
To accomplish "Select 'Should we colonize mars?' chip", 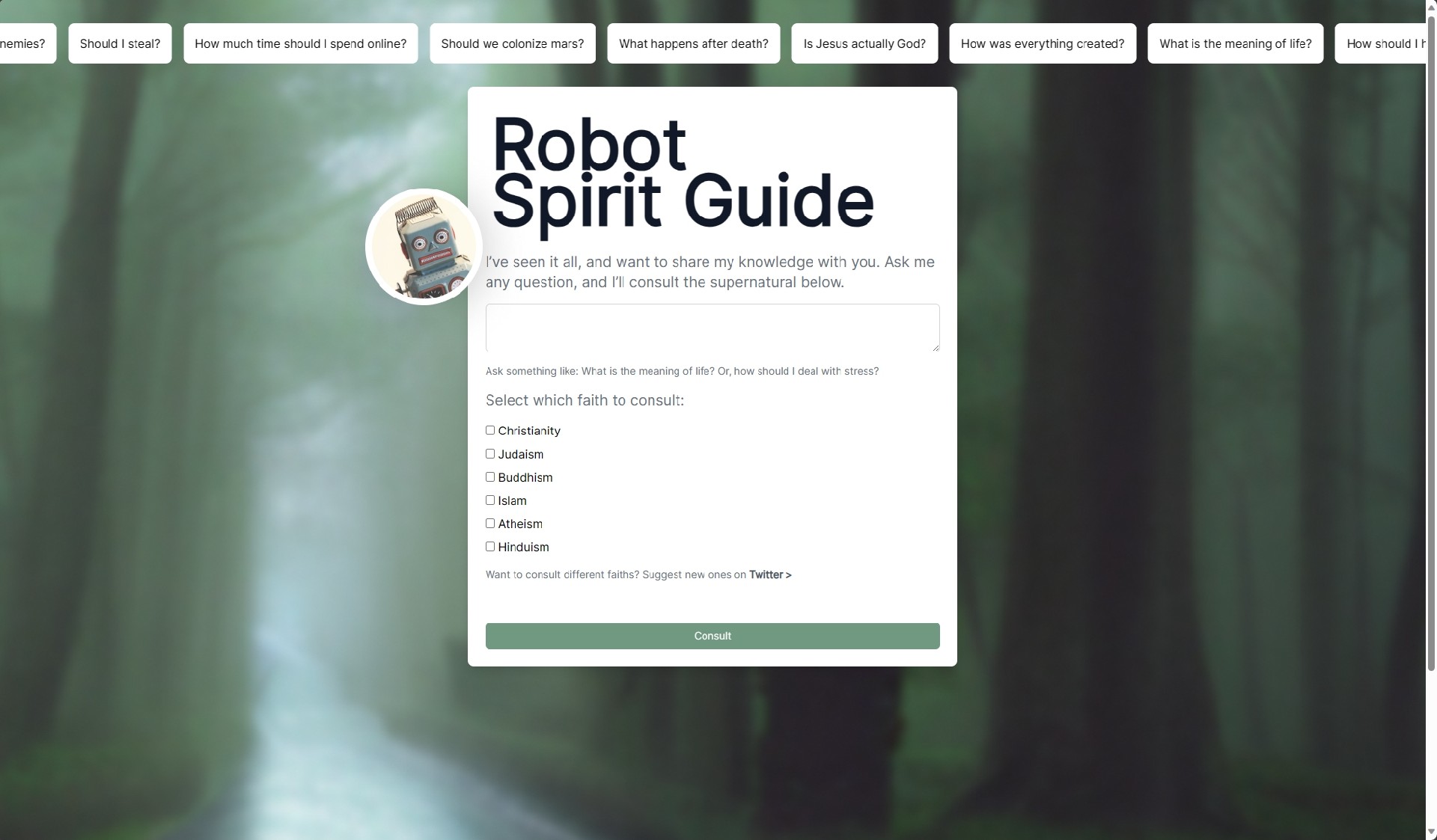I will coord(512,43).
